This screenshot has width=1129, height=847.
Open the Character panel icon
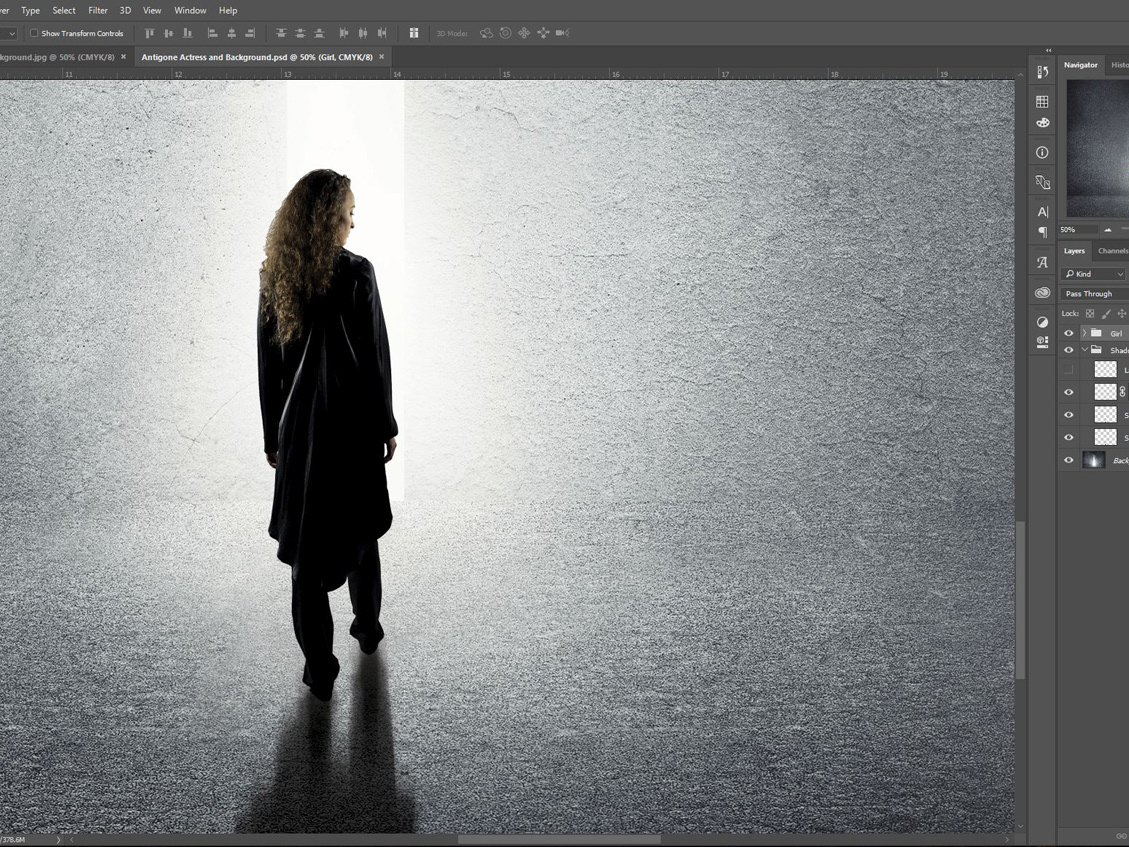[1042, 212]
